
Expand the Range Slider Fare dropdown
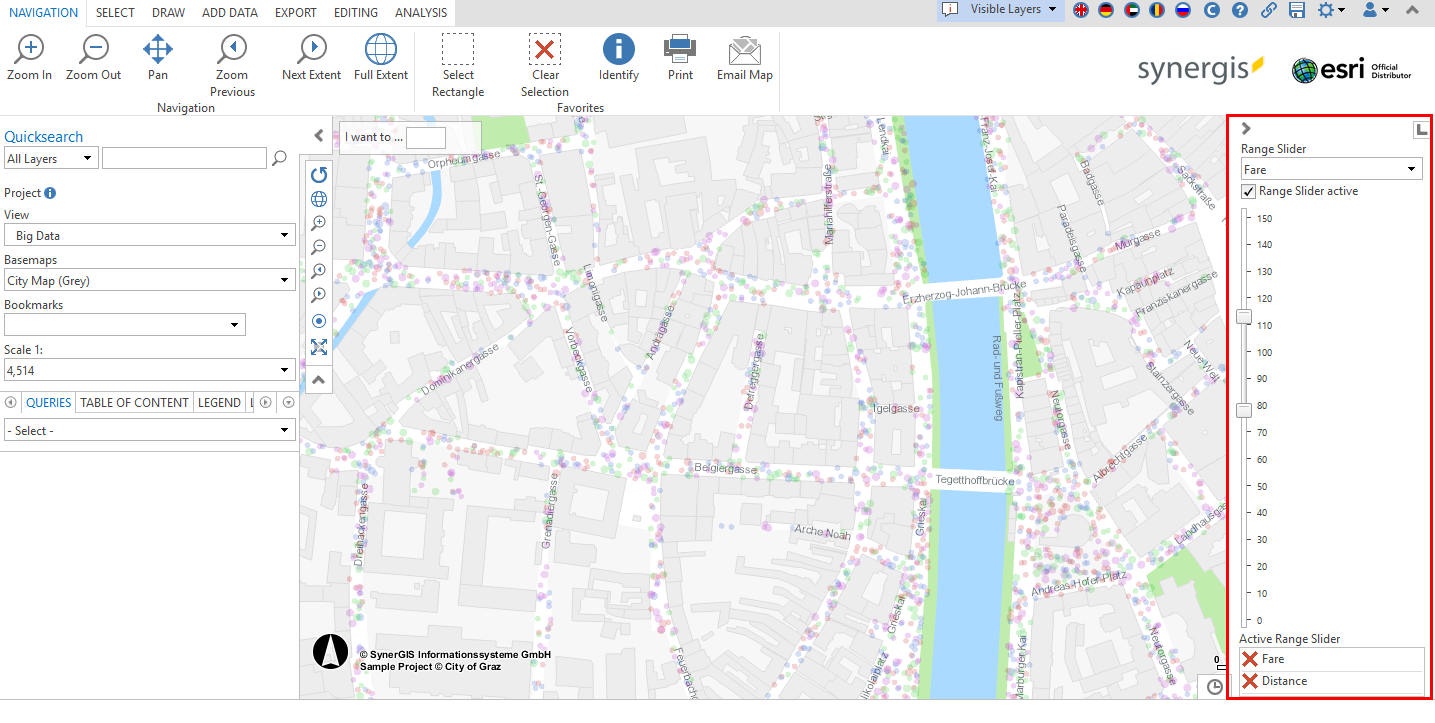pyautogui.click(x=1331, y=169)
